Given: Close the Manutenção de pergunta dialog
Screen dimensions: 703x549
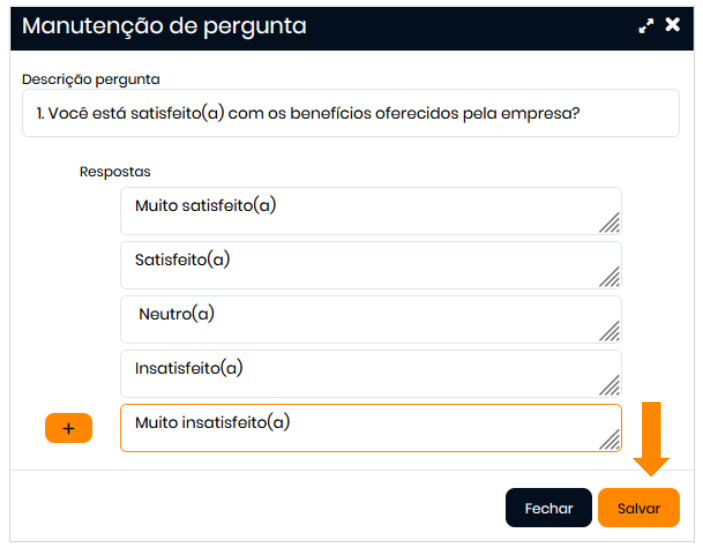Looking at the screenshot, I should (x=673, y=25).
